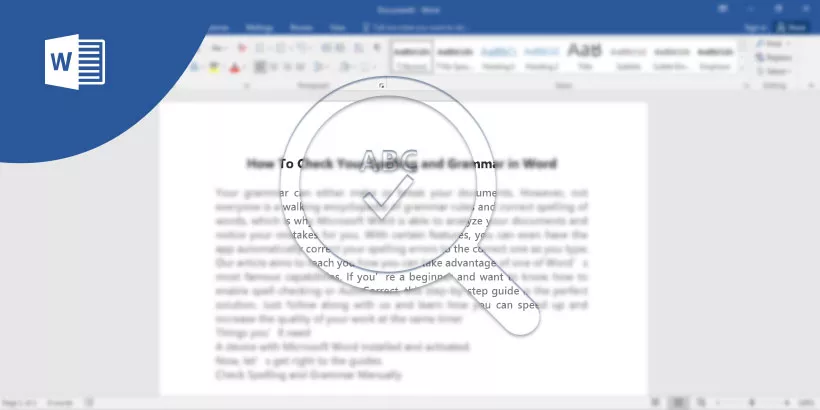The height and width of the screenshot is (410, 820).
Task: Apply a numbered list using Numbering icon
Action: [280, 48]
